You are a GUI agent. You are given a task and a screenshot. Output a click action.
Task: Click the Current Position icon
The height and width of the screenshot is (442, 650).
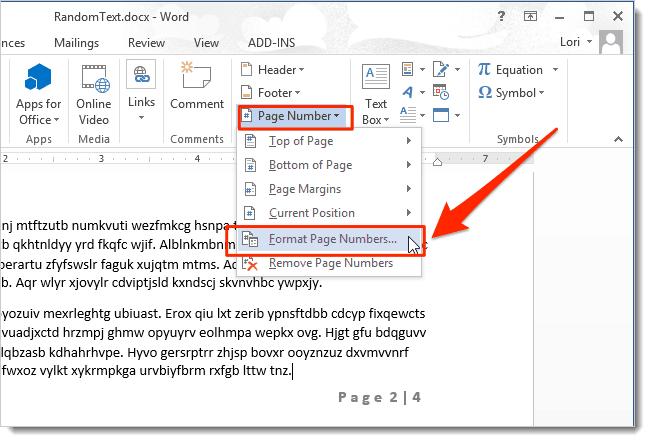pos(250,213)
